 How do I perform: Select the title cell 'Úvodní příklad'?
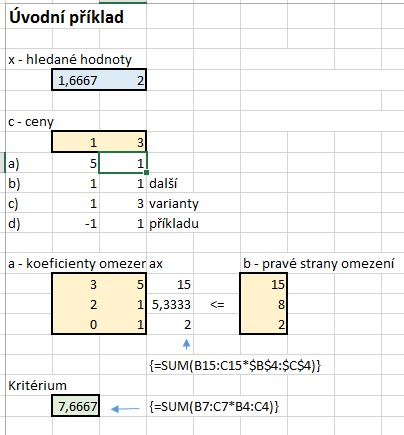click(67, 17)
